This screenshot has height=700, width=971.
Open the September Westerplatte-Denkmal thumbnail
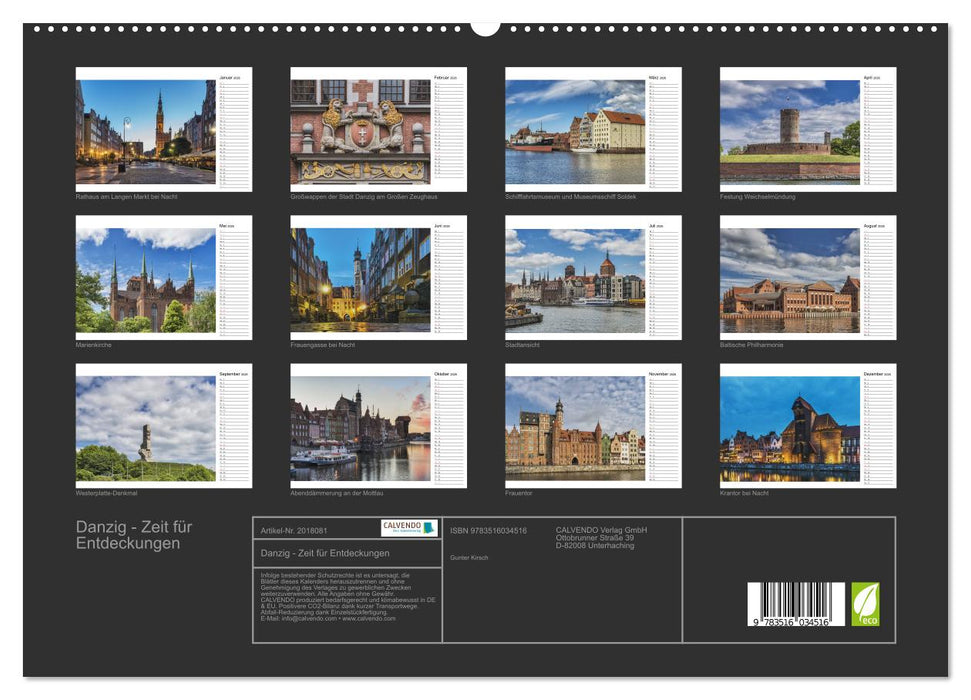(146, 428)
